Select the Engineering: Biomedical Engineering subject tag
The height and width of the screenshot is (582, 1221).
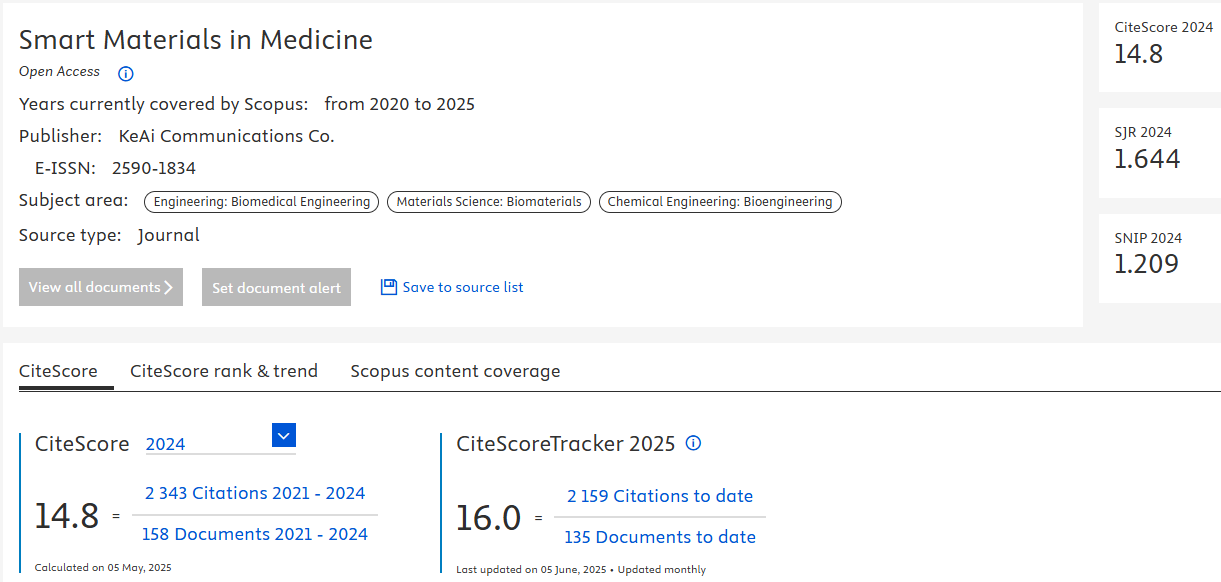[262, 202]
